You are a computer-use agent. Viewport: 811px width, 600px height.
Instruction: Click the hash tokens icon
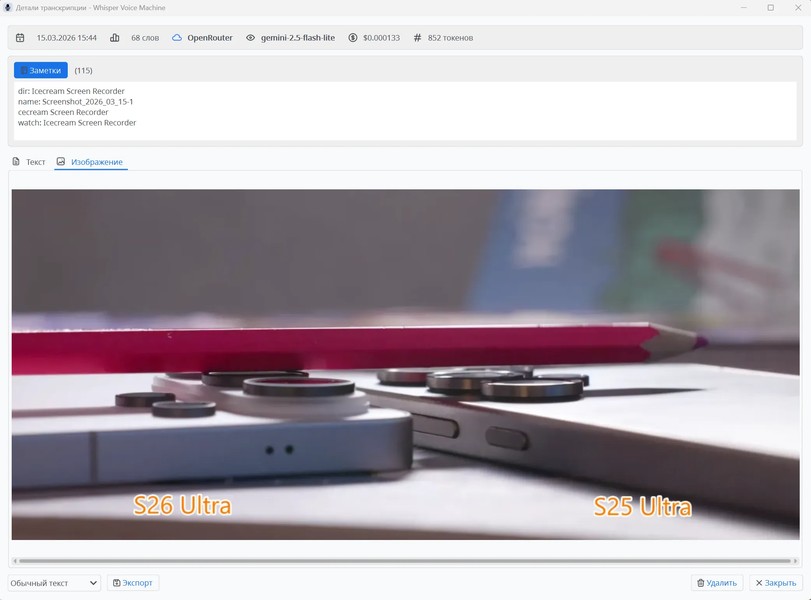pos(417,38)
